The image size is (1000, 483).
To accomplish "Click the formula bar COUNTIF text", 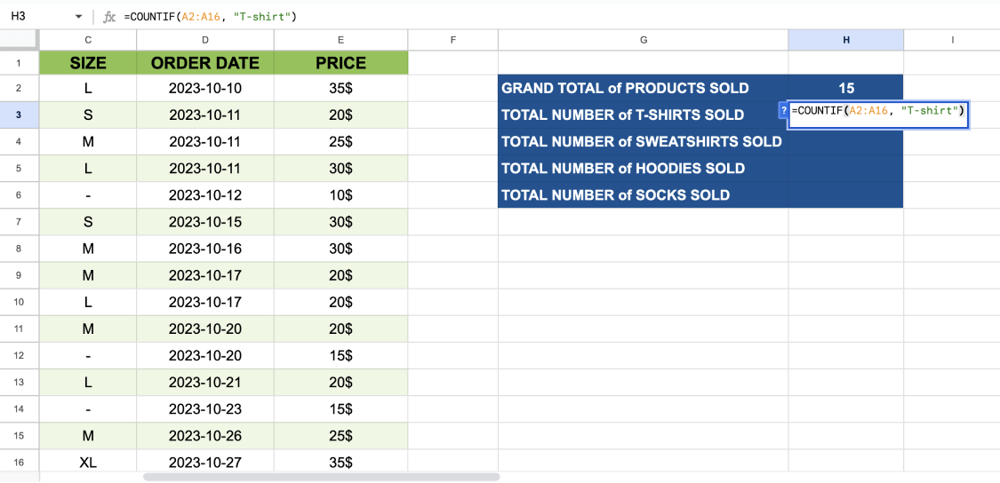I will [210, 17].
